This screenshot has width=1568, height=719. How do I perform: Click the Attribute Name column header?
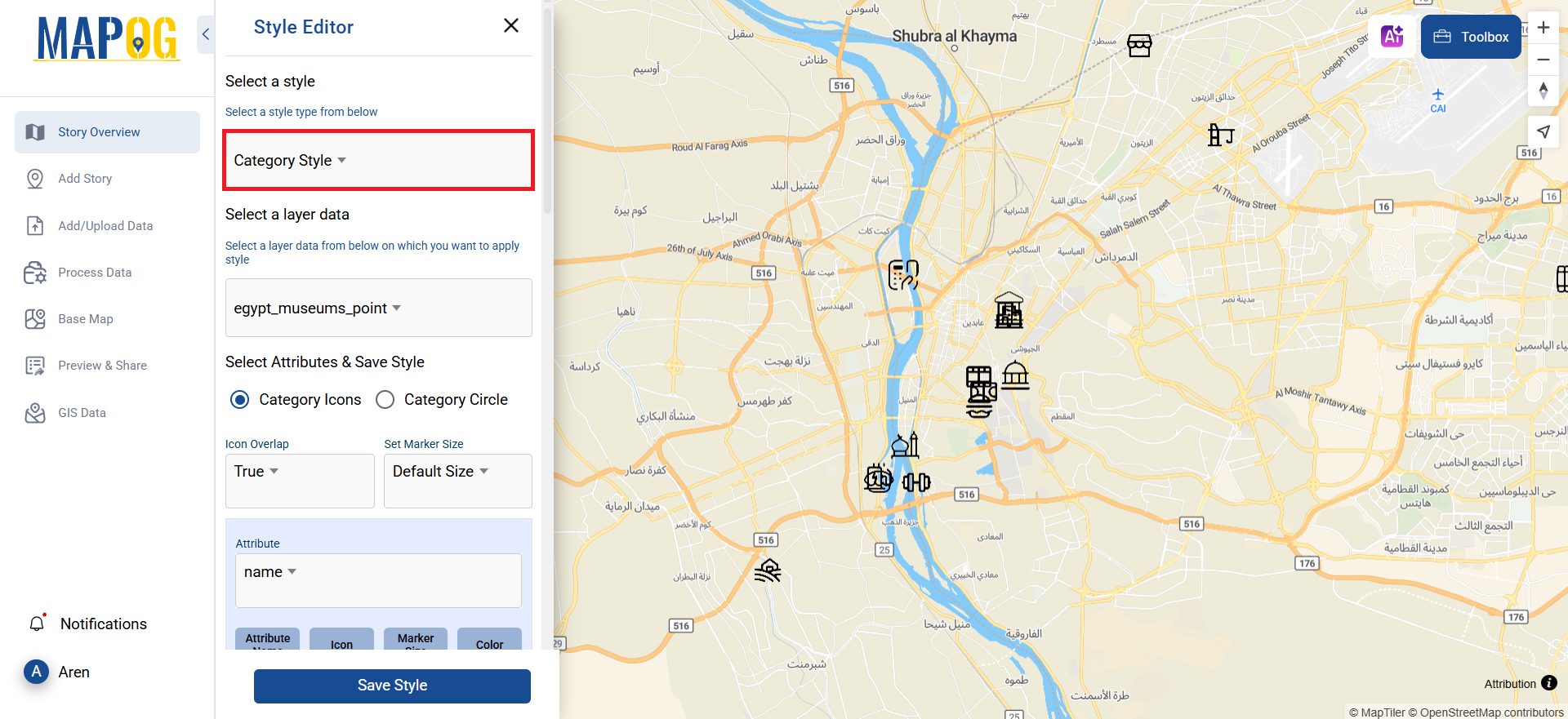[268, 639]
